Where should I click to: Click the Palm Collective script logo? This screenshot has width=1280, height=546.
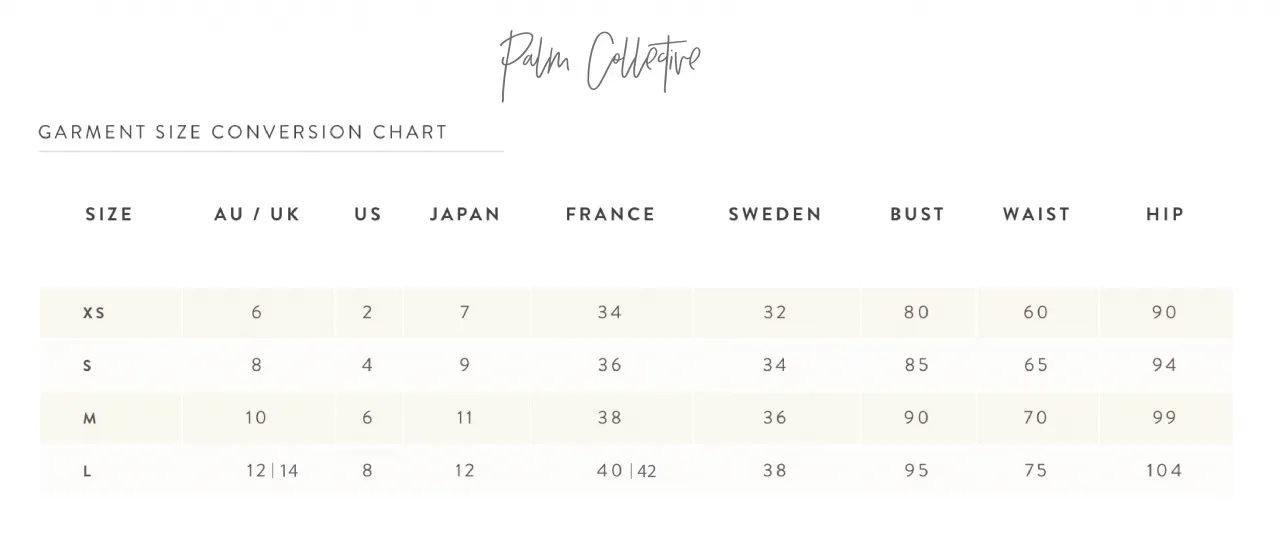600,65
